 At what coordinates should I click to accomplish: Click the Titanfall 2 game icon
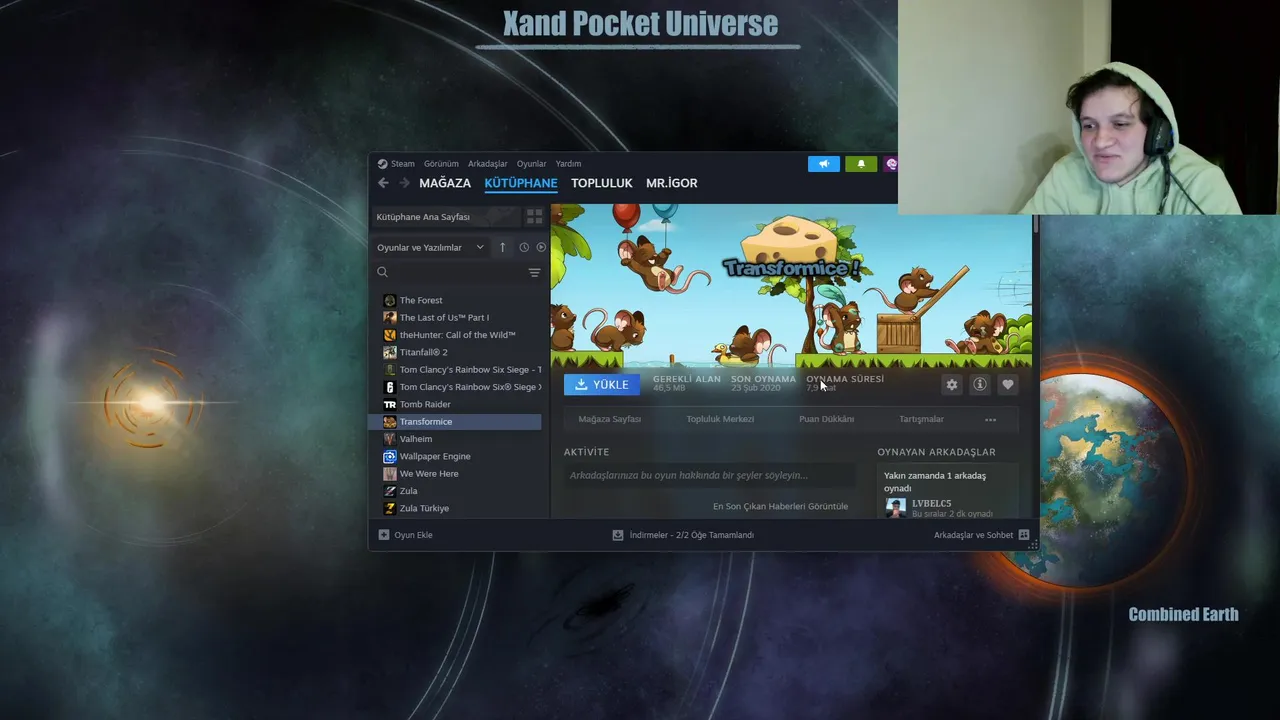[x=390, y=352]
